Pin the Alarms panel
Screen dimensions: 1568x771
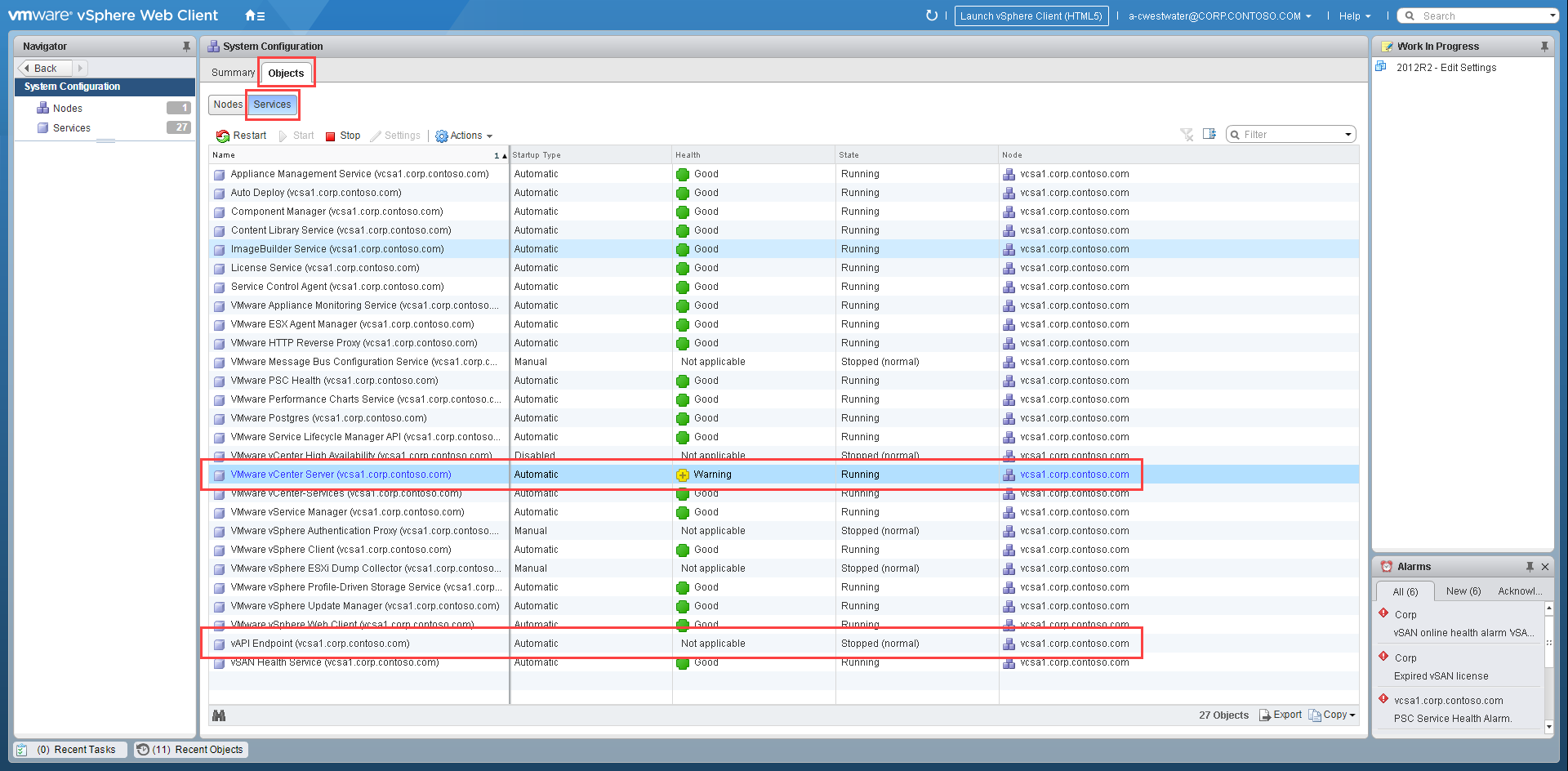point(1530,567)
